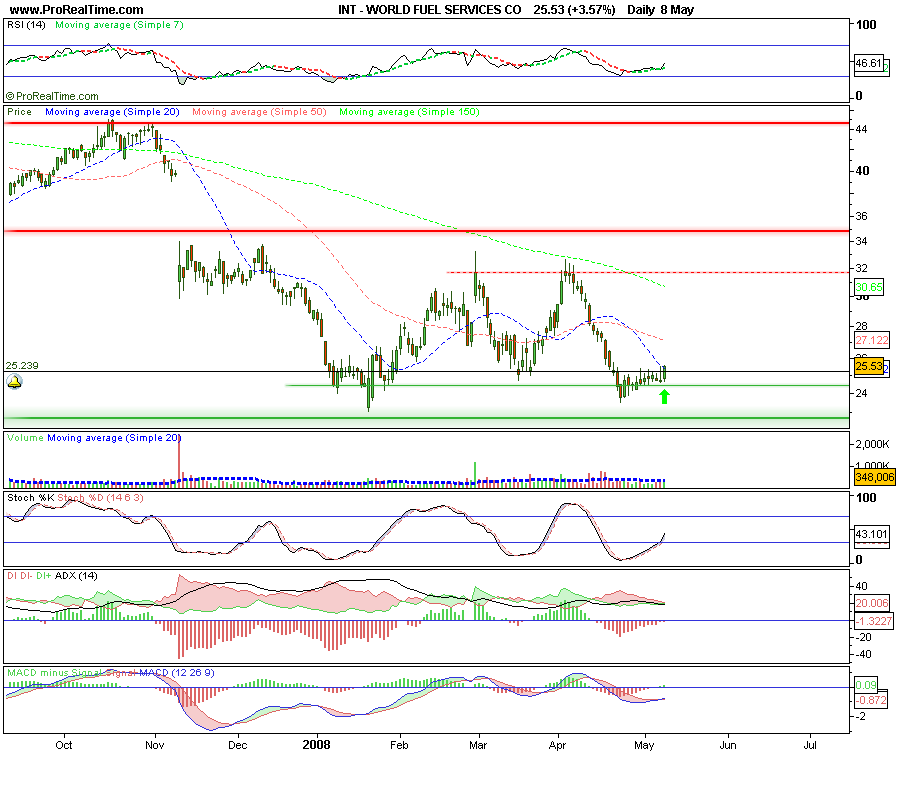Select the Moving average (Simple 150) label
Viewport: 900px width, 800px height.
pyautogui.click(x=409, y=112)
